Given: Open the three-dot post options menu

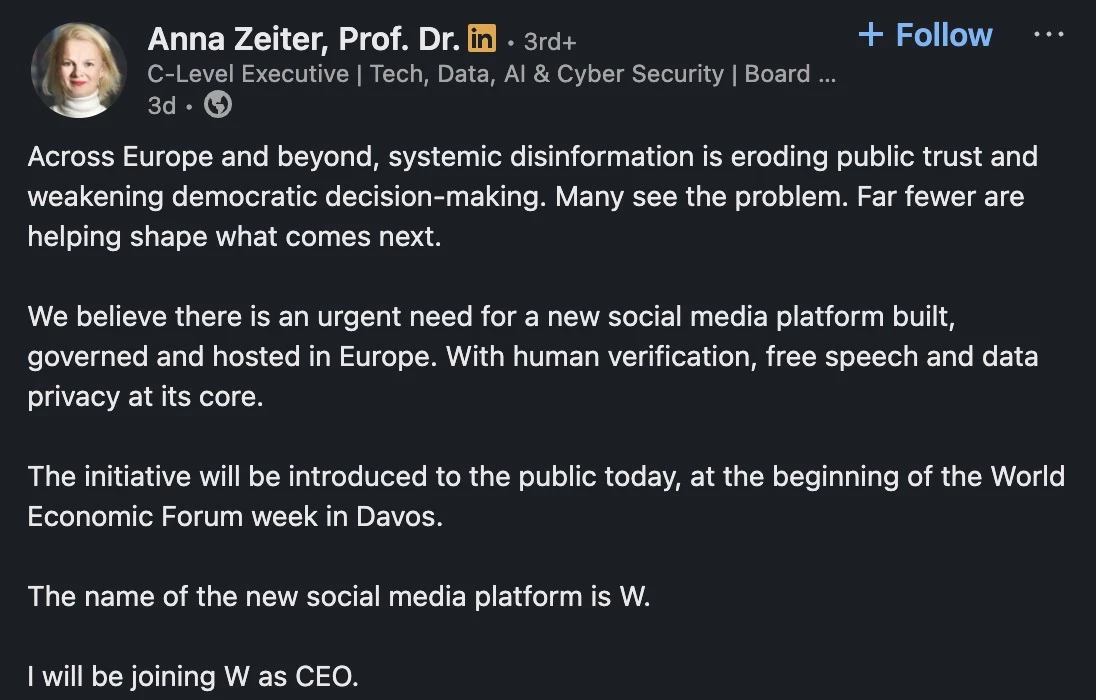Looking at the screenshot, I should (x=1048, y=34).
